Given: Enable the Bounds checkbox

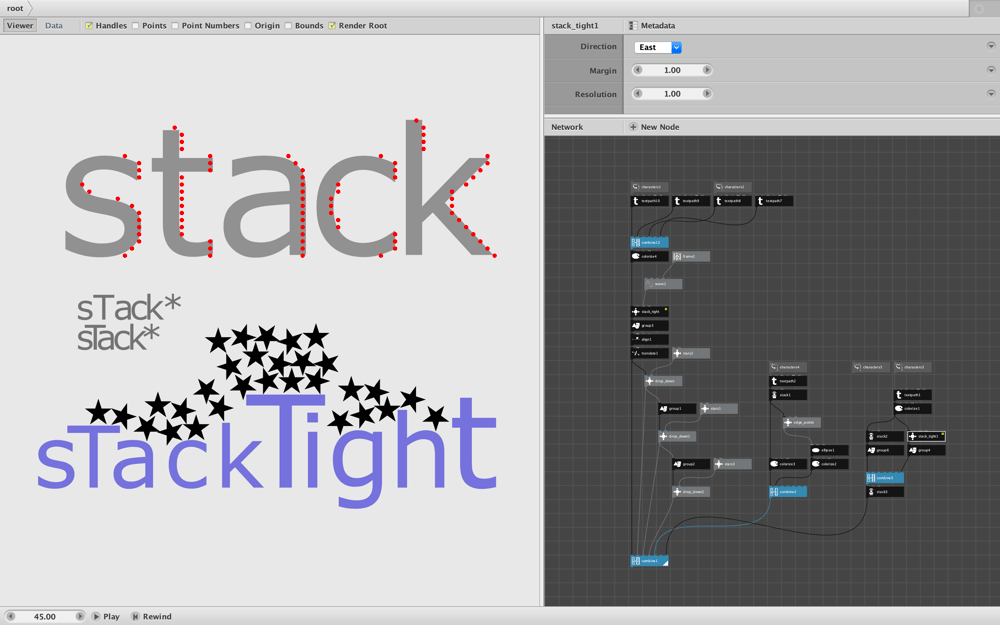Looking at the screenshot, I should tap(288, 26).
